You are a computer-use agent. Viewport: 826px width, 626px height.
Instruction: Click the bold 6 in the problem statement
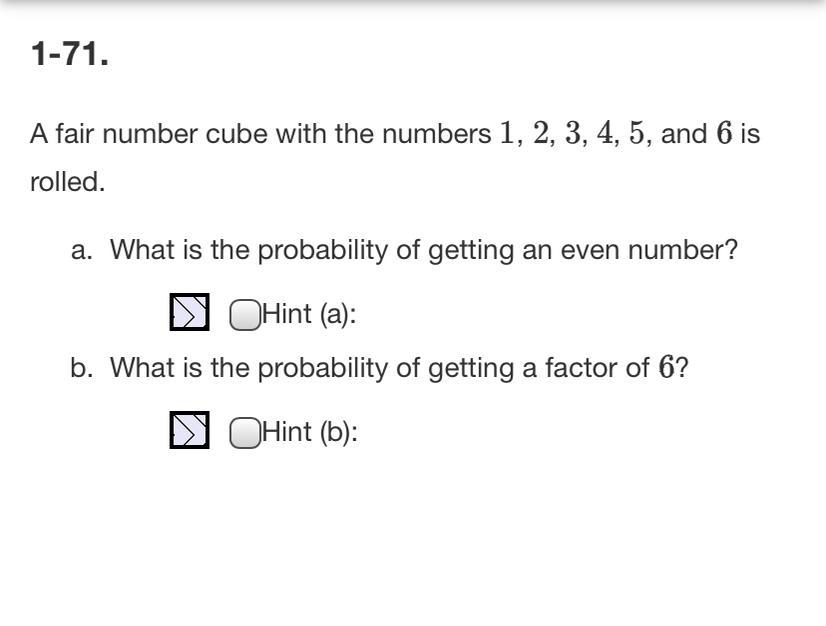724,132
